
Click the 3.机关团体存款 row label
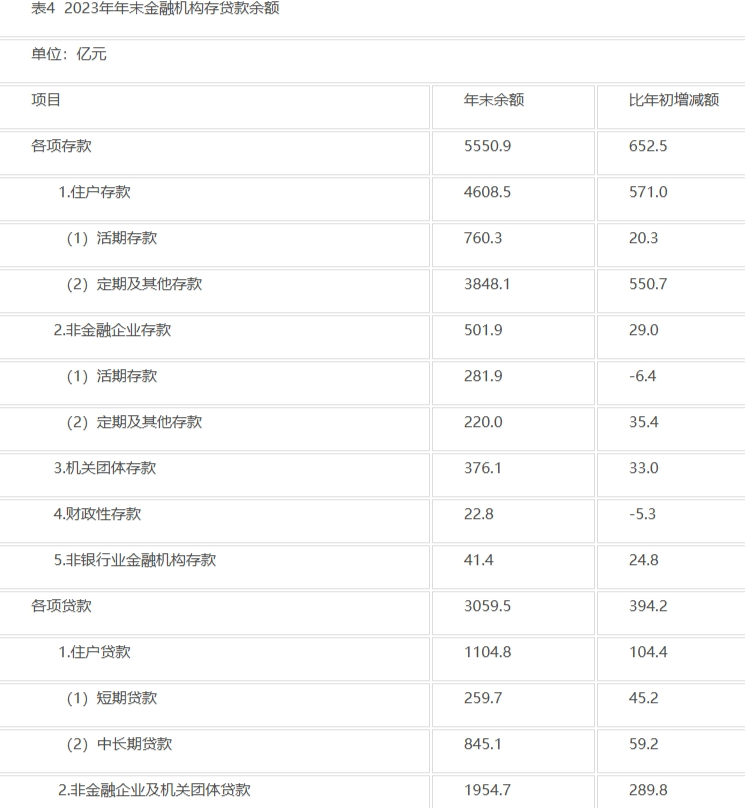(x=105, y=467)
